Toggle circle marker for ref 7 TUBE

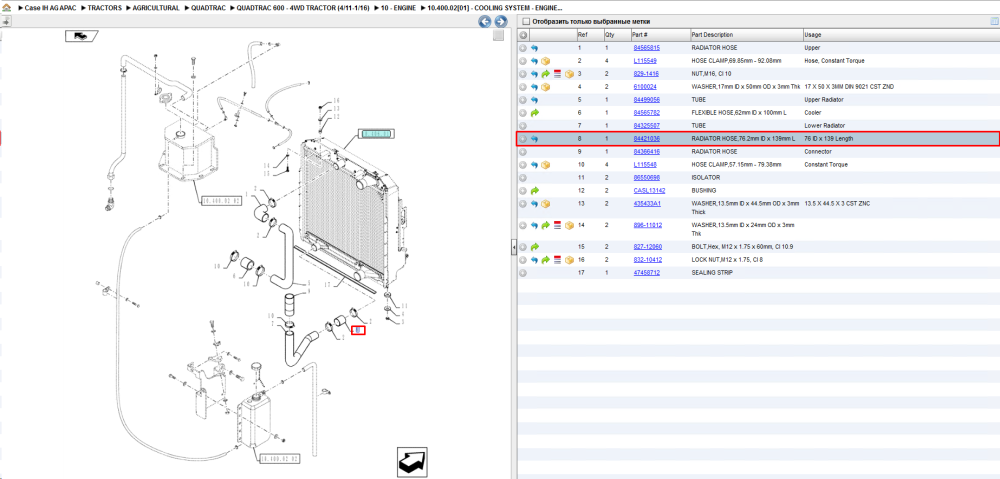point(523,126)
